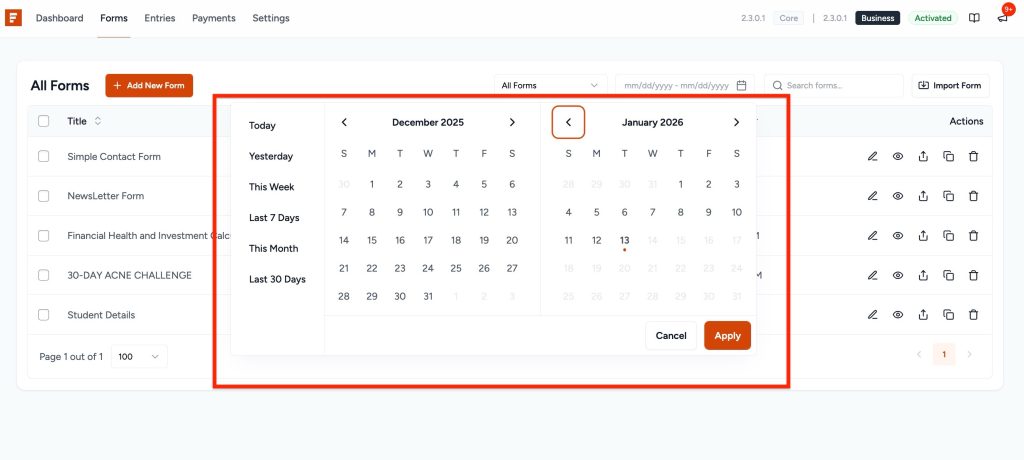Go to next month after January 2026
This screenshot has width=1024, height=460.
tap(736, 122)
